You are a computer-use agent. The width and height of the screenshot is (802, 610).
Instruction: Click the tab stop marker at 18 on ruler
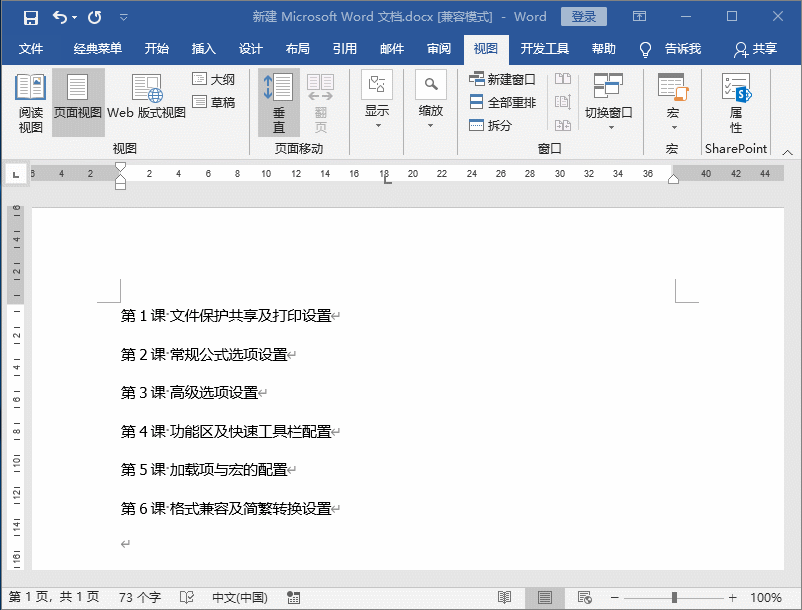pos(388,179)
